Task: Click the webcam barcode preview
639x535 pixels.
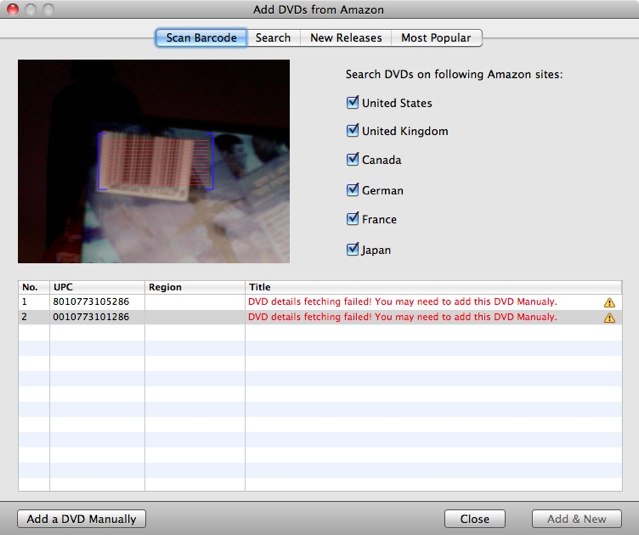Action: point(154,161)
